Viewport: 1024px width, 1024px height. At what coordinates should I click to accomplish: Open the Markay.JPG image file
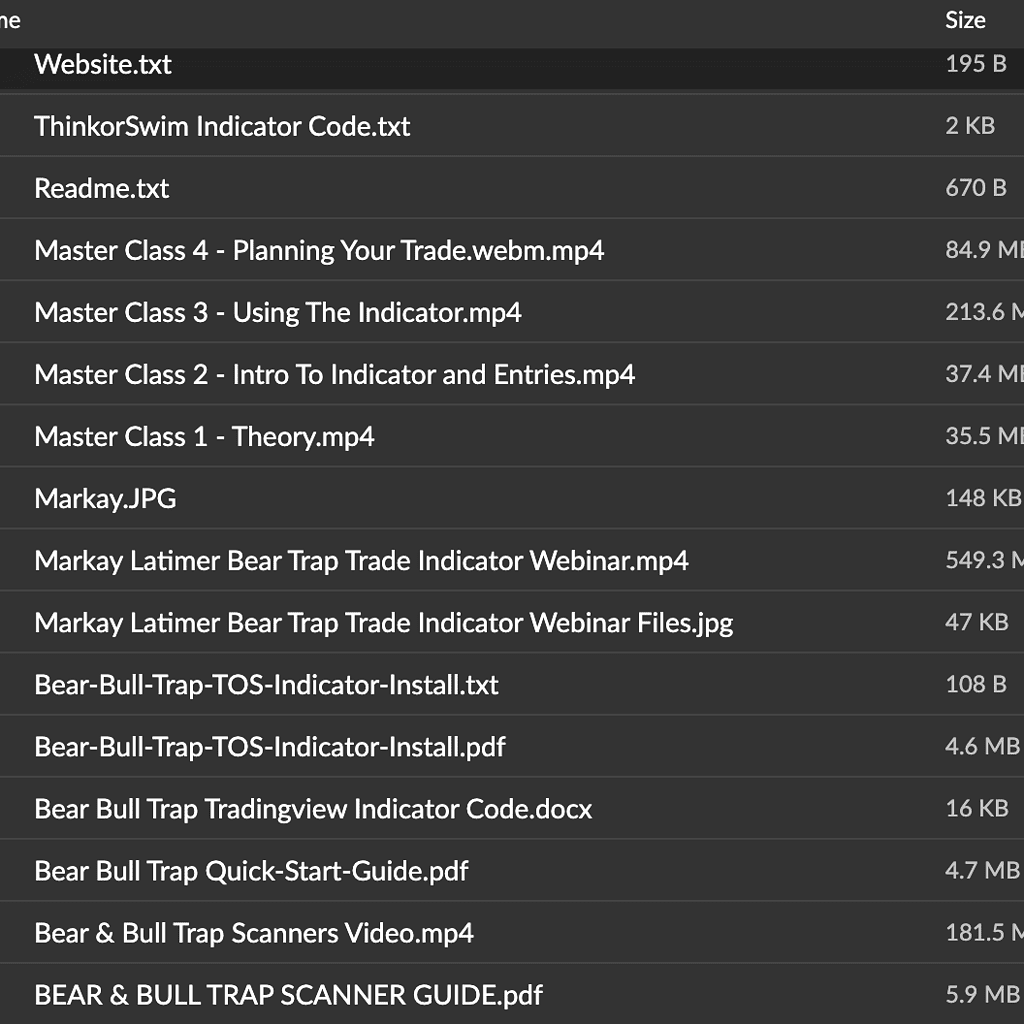point(105,499)
